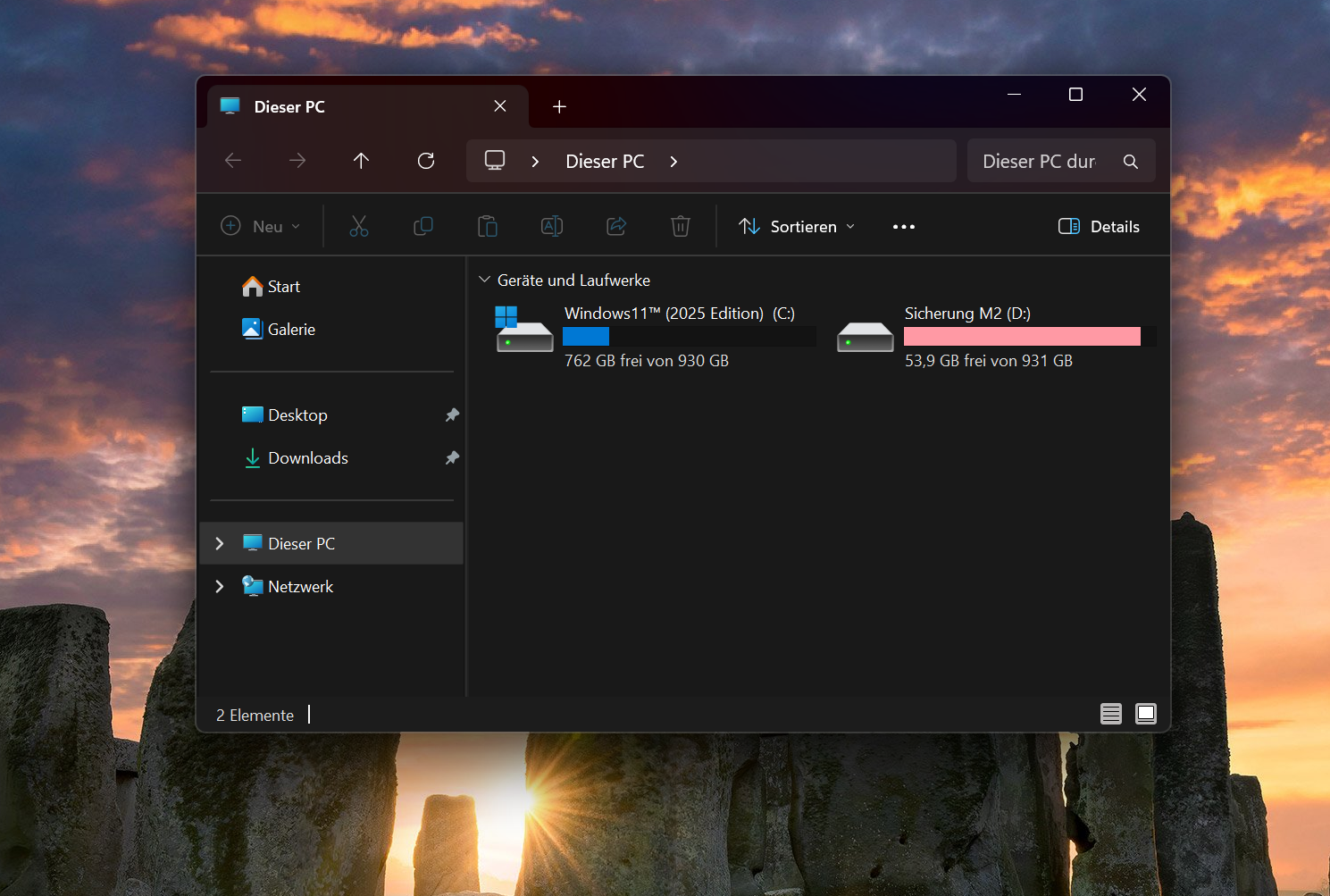Screen dimensions: 1330x896
Task: Click the Copy icon in toolbar
Action: coord(423,227)
